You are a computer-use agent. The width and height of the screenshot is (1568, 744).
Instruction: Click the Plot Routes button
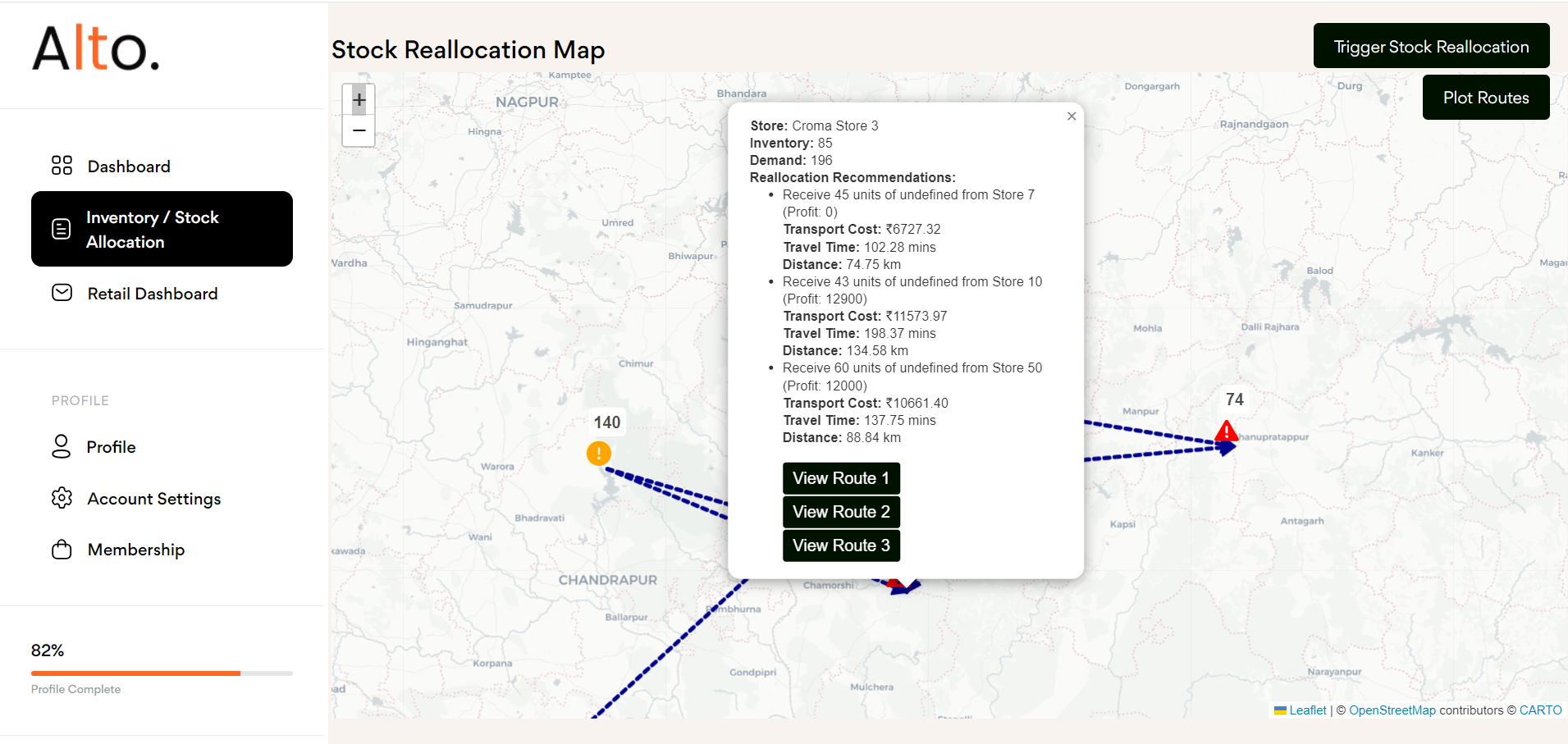[x=1486, y=98]
